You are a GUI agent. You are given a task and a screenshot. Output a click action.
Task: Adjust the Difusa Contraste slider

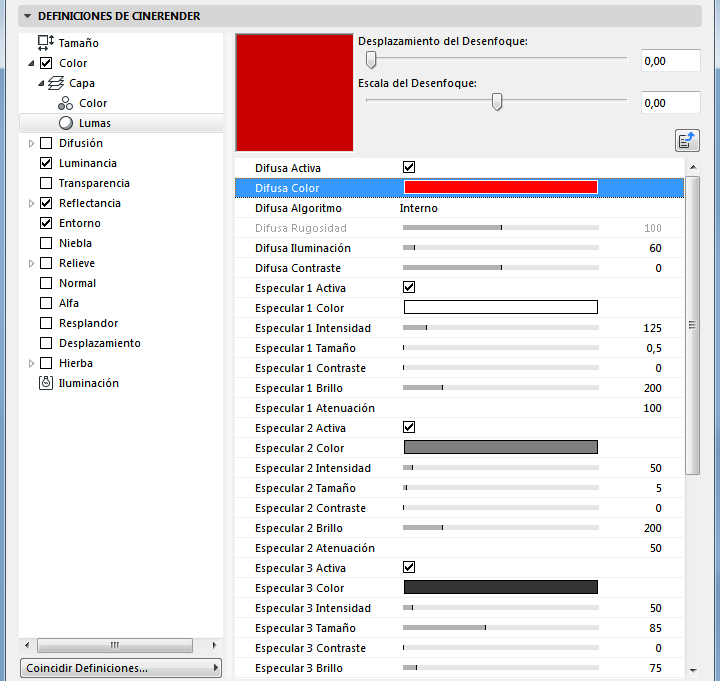tap(501, 268)
